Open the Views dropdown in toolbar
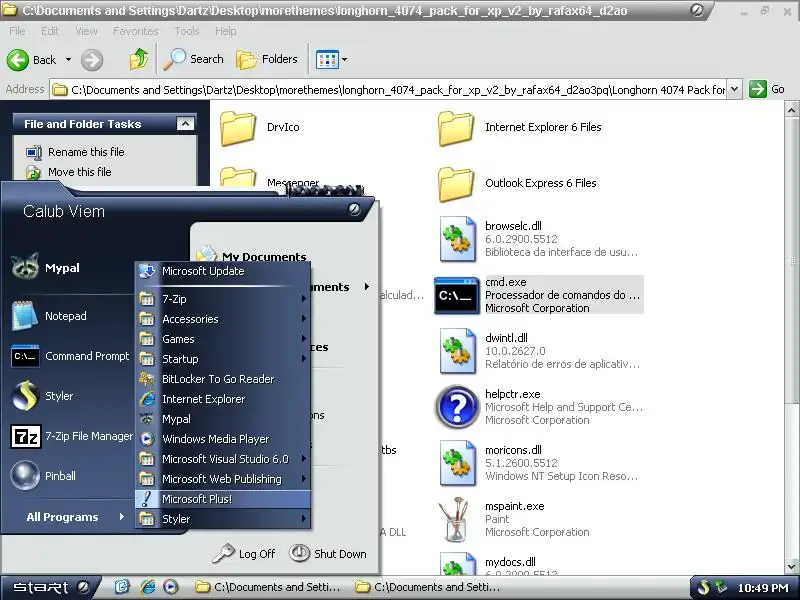 tap(332, 60)
